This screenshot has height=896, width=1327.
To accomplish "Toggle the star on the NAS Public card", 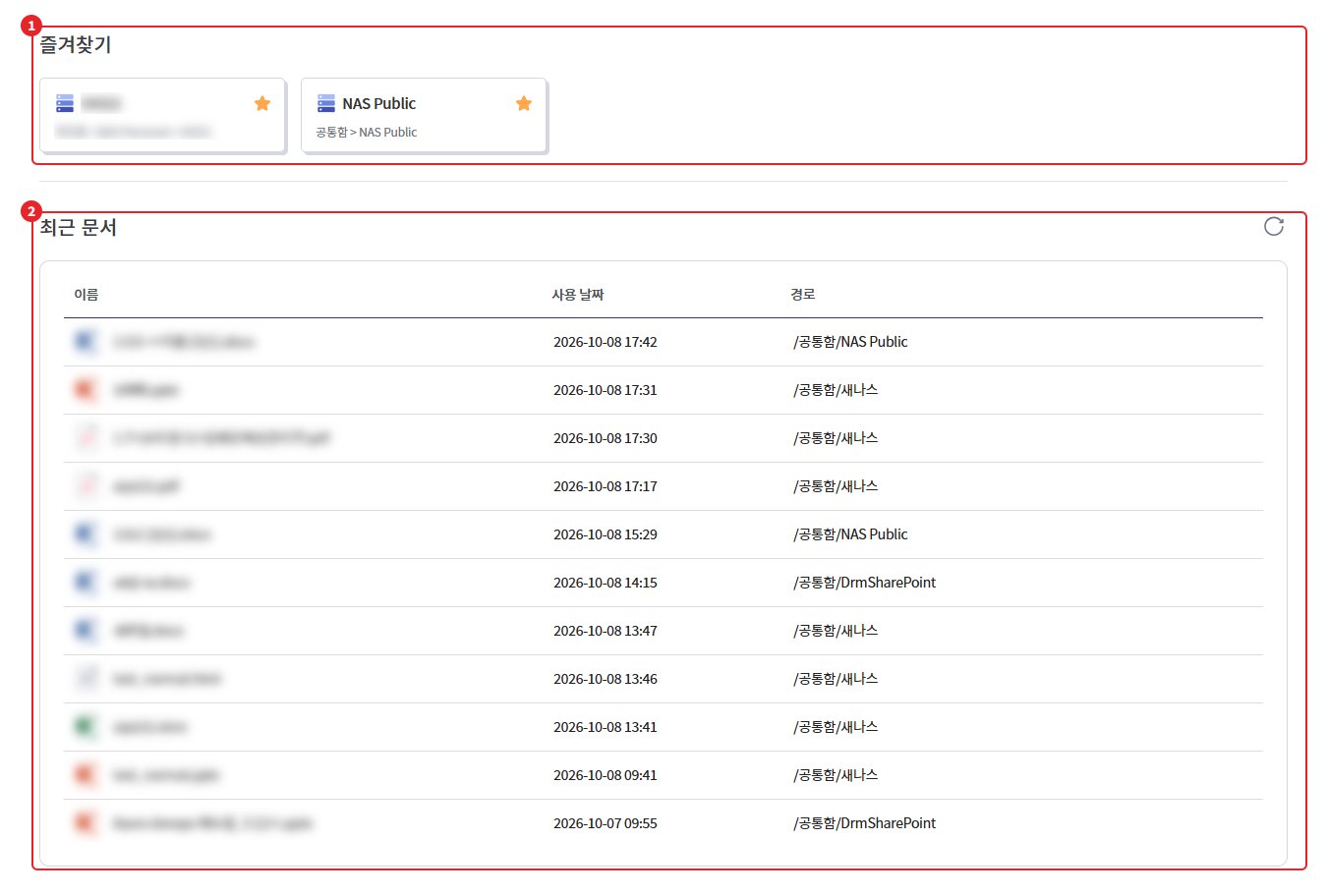I will 524,103.
